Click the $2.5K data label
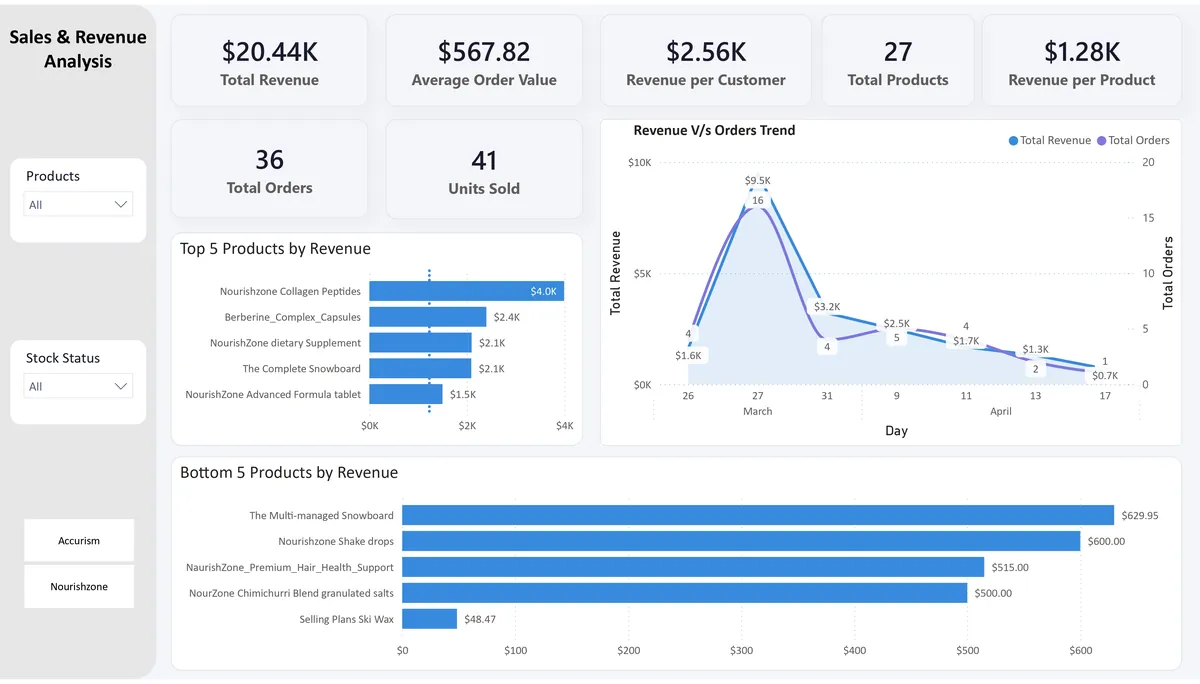The height and width of the screenshot is (684, 1200). [897, 323]
